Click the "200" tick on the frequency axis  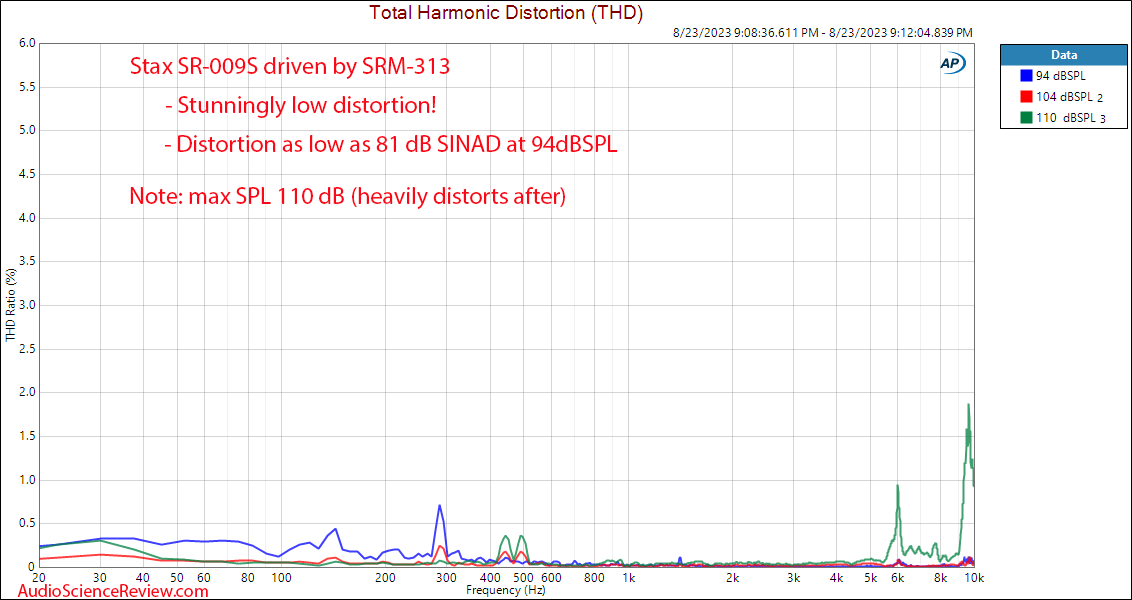tap(386, 578)
